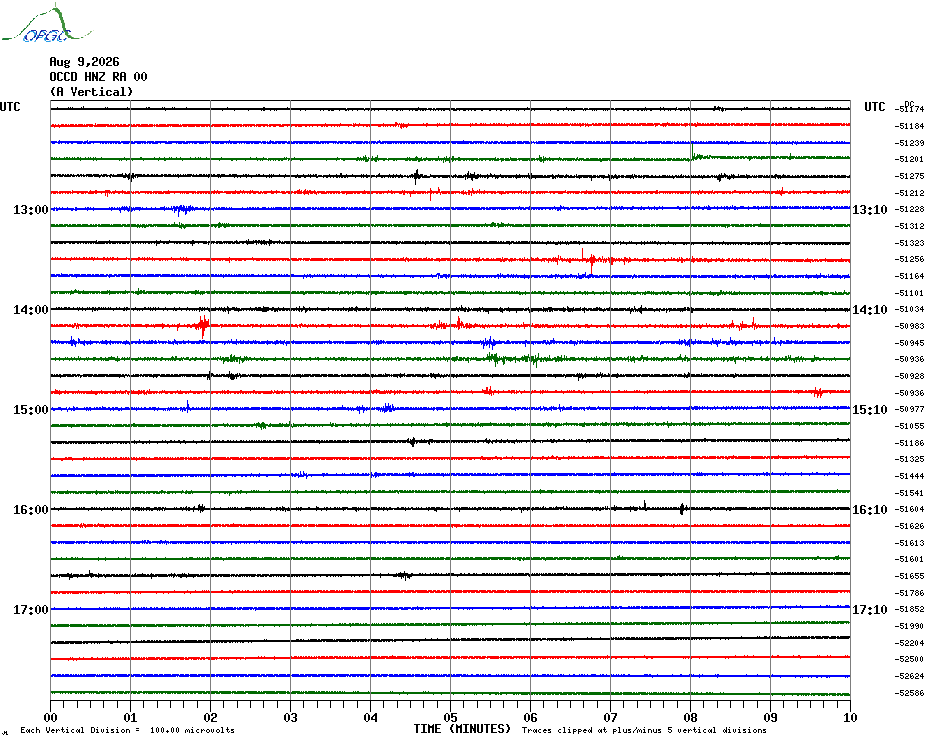Viewport: 930px width, 744px height.
Task: Click the DC value '-51212'
Action: point(910,193)
